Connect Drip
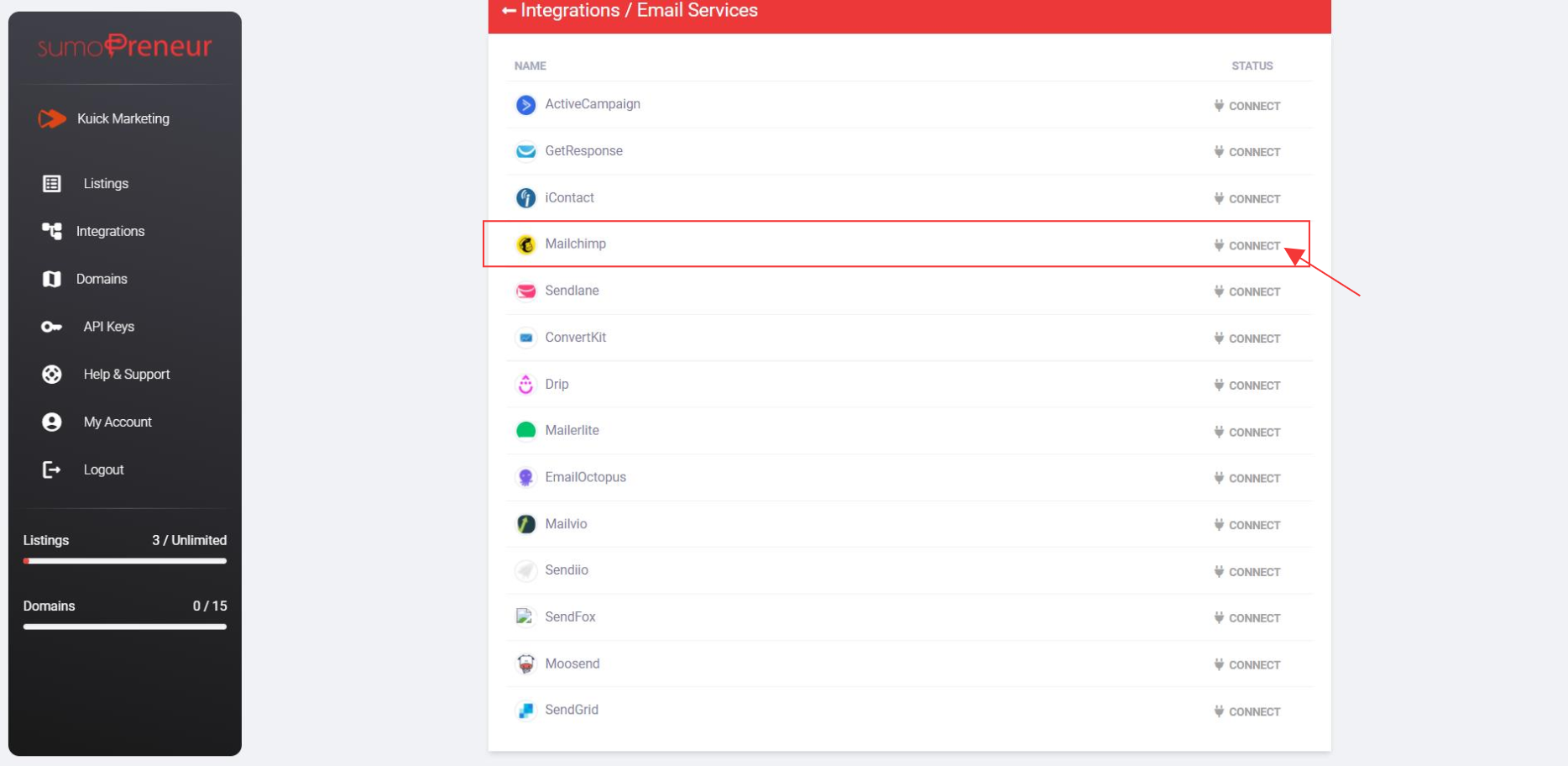The image size is (1568, 766). click(x=1247, y=386)
